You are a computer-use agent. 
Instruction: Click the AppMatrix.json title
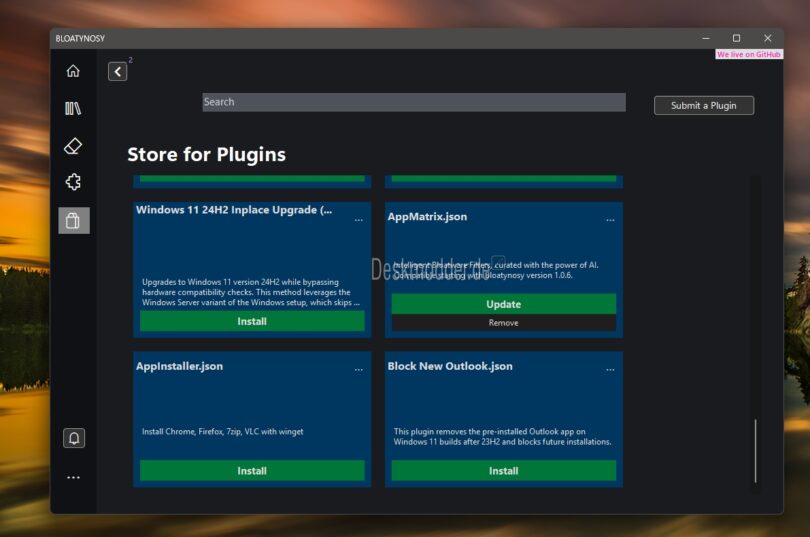tap(427, 217)
